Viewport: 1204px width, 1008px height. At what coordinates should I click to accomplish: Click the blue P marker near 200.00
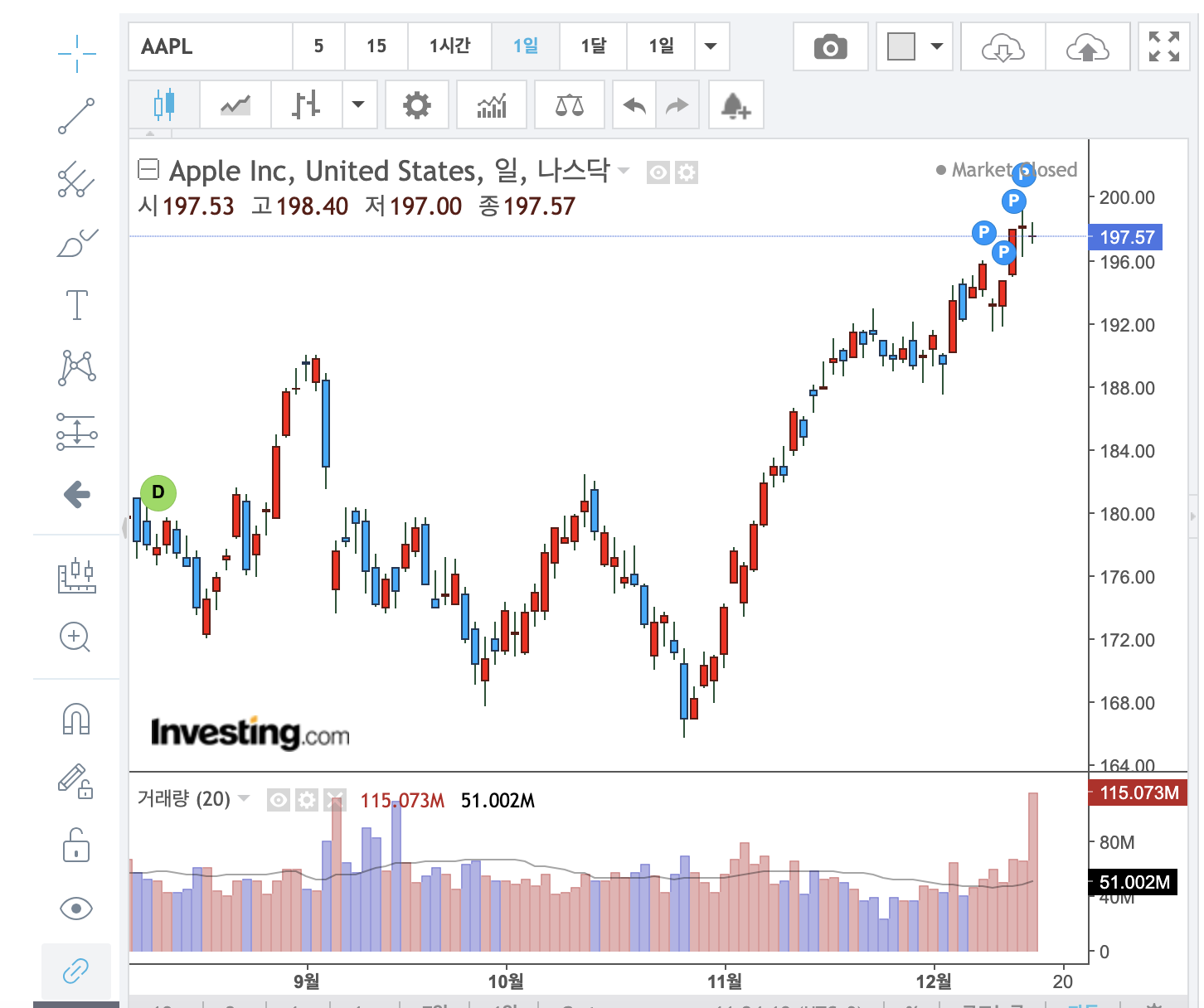click(x=1013, y=201)
